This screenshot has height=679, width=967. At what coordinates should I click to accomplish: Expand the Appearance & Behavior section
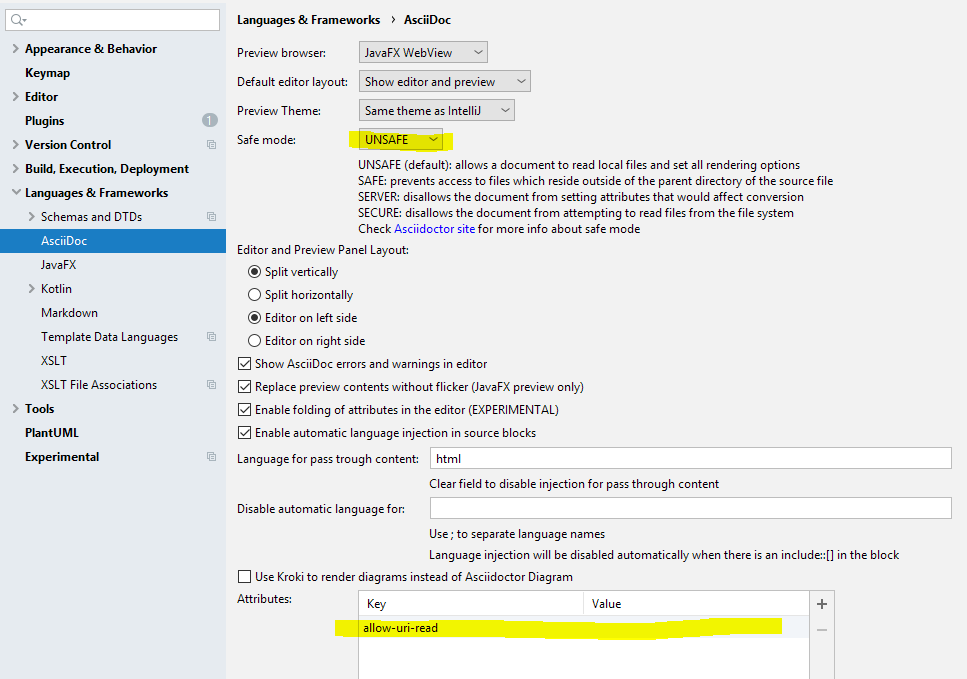(15, 49)
